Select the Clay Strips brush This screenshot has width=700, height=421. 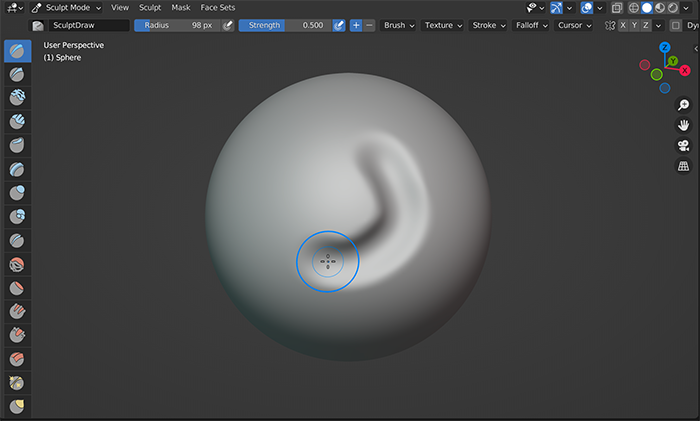[17, 121]
